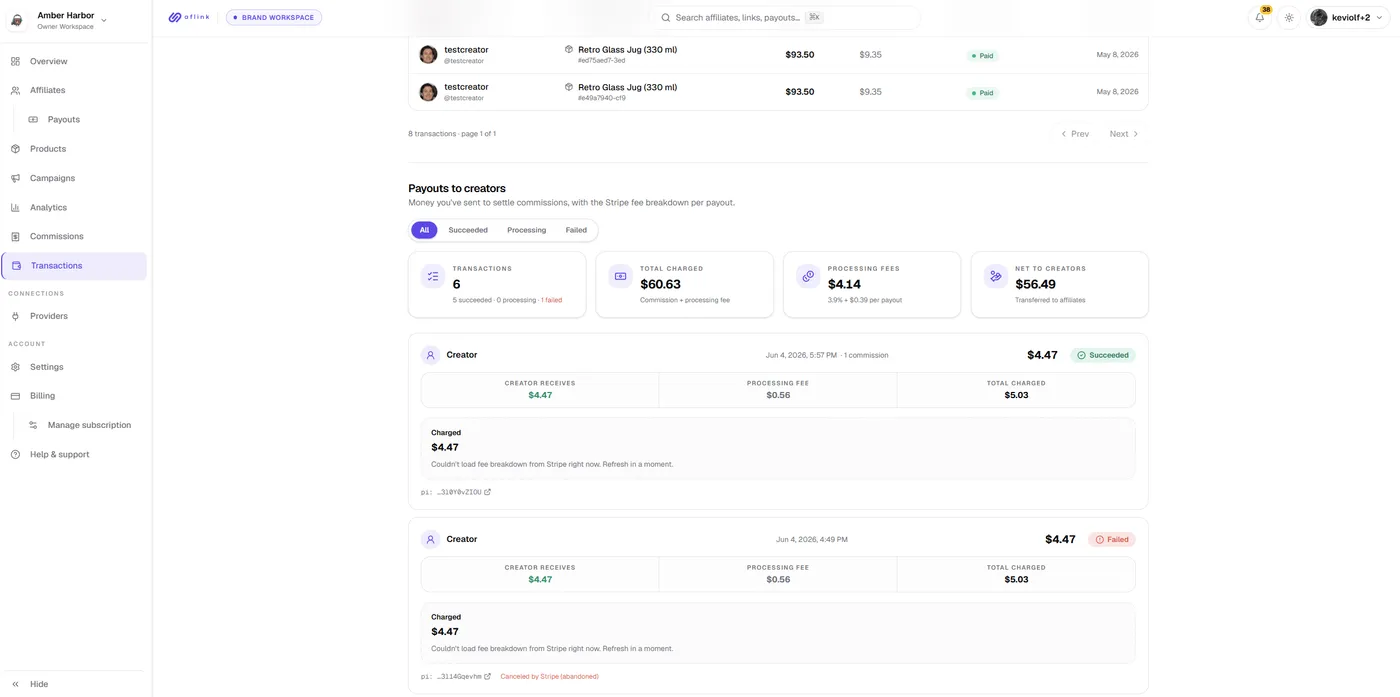This screenshot has width=1400, height=697.
Task: Click the Succeeded status badge
Action: point(1103,355)
